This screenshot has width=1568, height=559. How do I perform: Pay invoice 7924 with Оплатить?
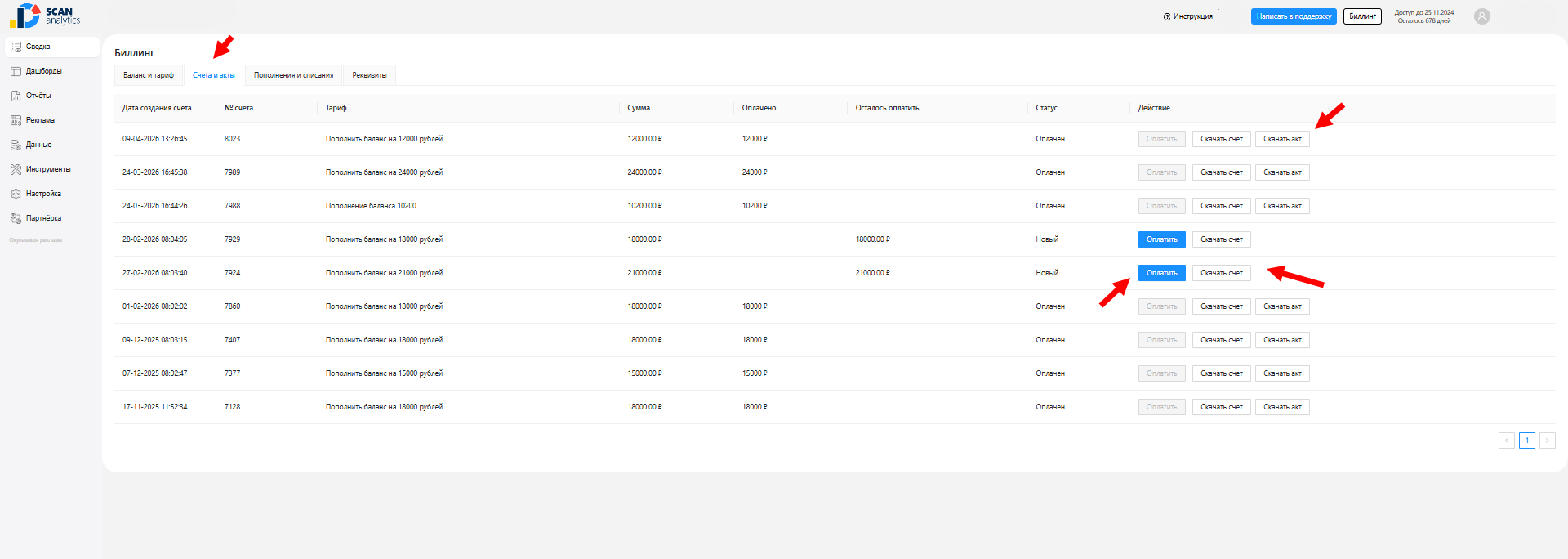(x=1162, y=273)
